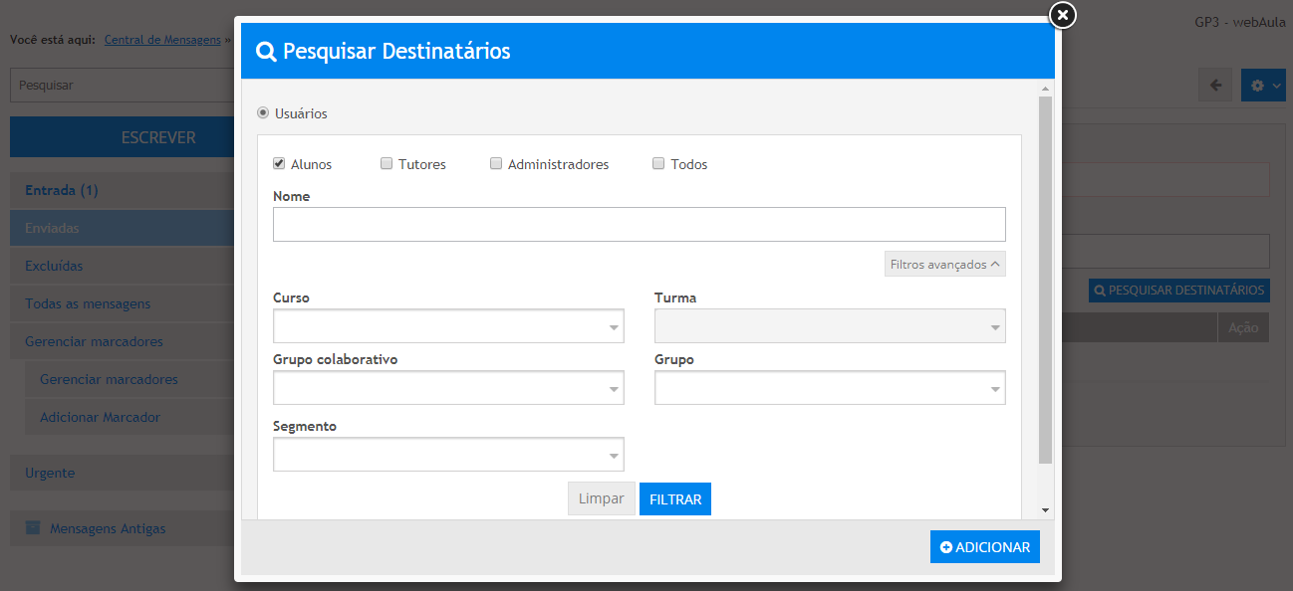Click the back arrow icon button
The image size is (1293, 591).
1215,85
